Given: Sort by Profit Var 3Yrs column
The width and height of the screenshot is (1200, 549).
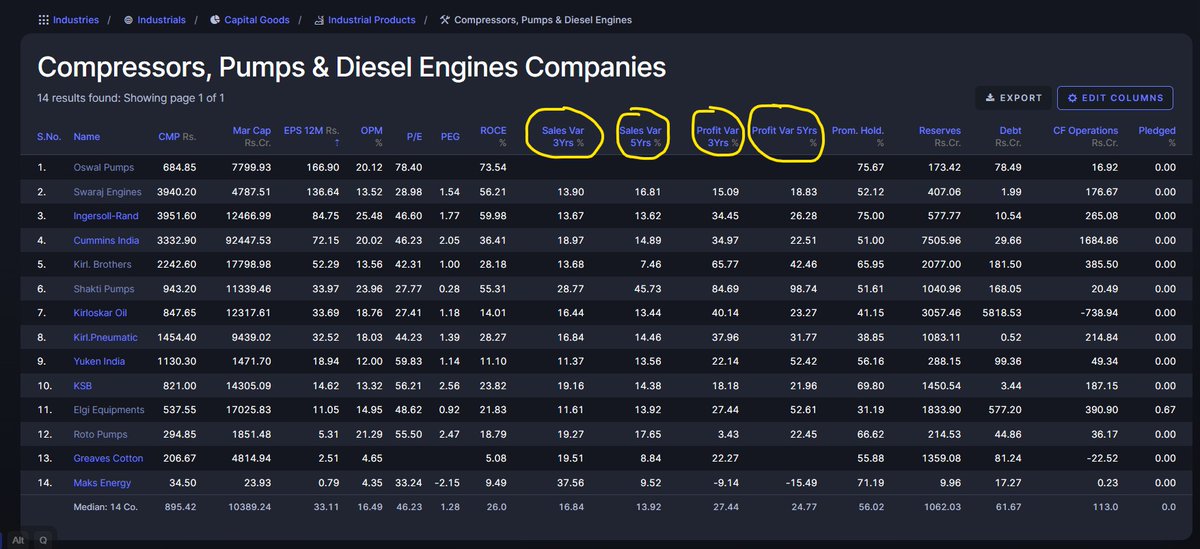Looking at the screenshot, I should click(x=717, y=137).
